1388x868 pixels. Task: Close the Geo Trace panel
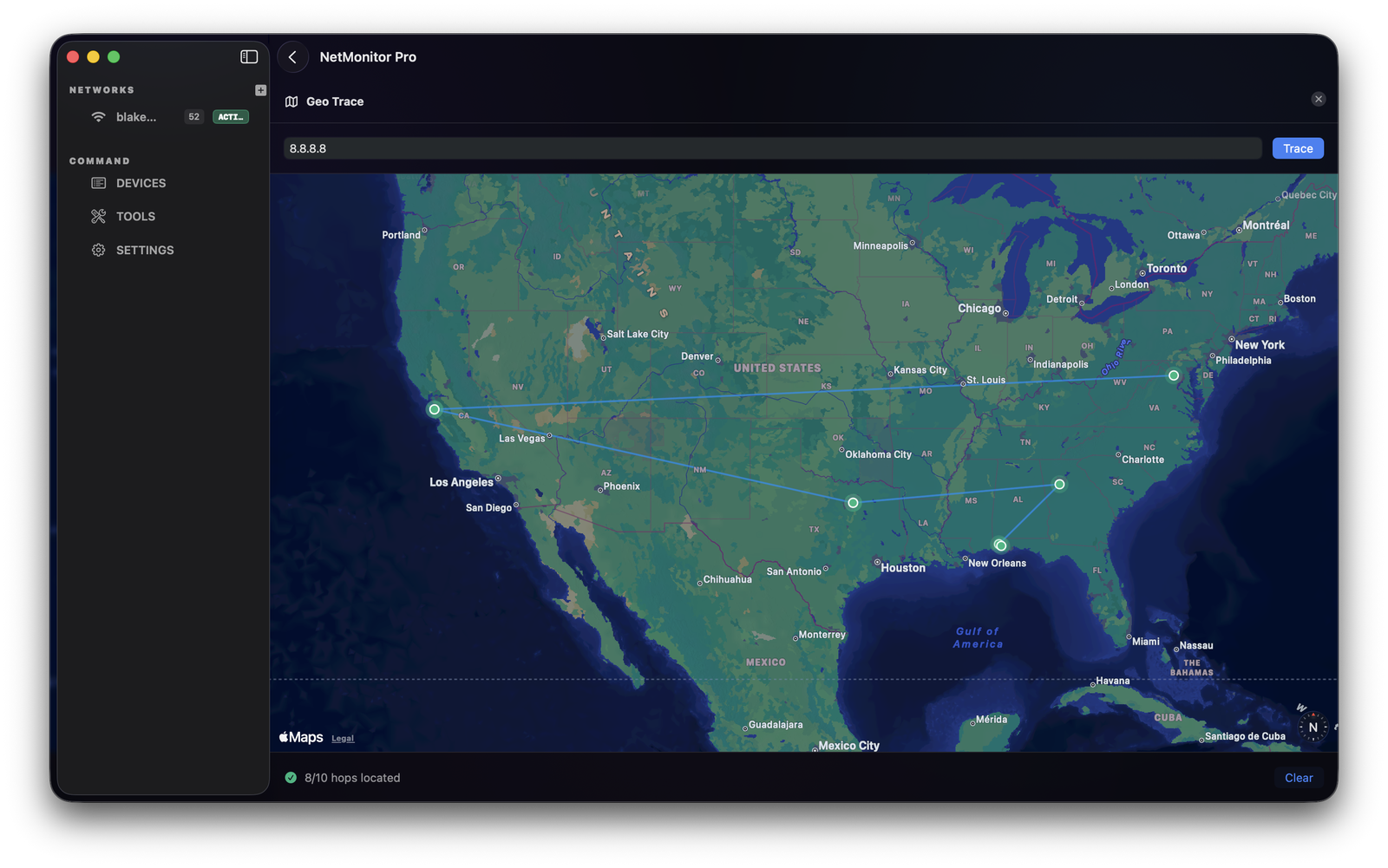click(1318, 99)
